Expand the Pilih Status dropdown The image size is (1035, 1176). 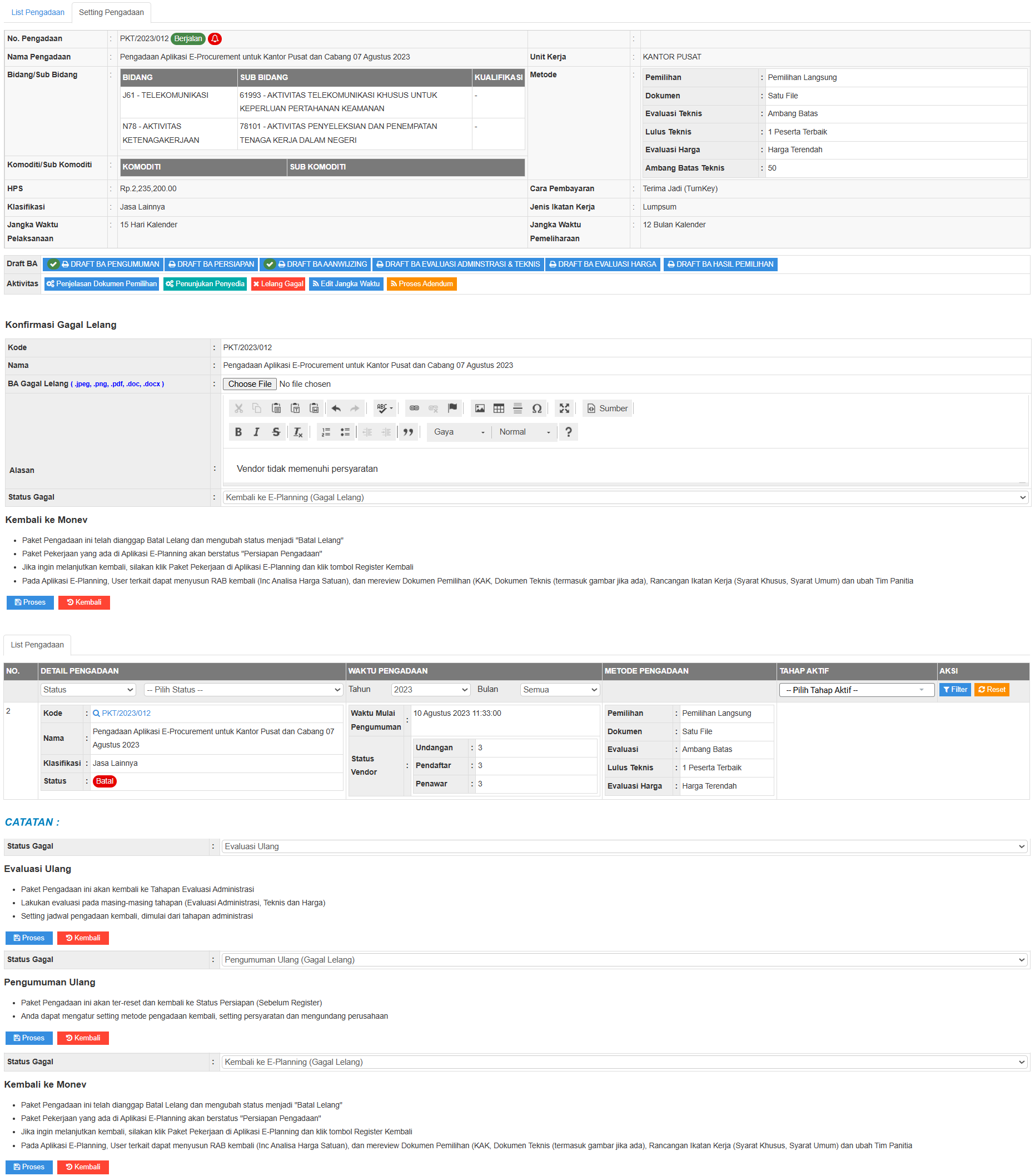coord(243,690)
